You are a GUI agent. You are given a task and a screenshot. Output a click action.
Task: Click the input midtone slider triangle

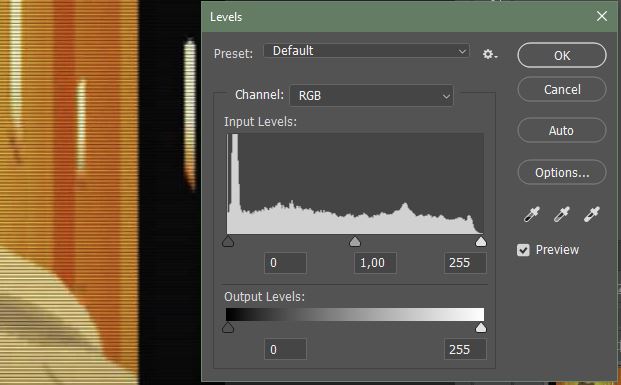tap(355, 242)
